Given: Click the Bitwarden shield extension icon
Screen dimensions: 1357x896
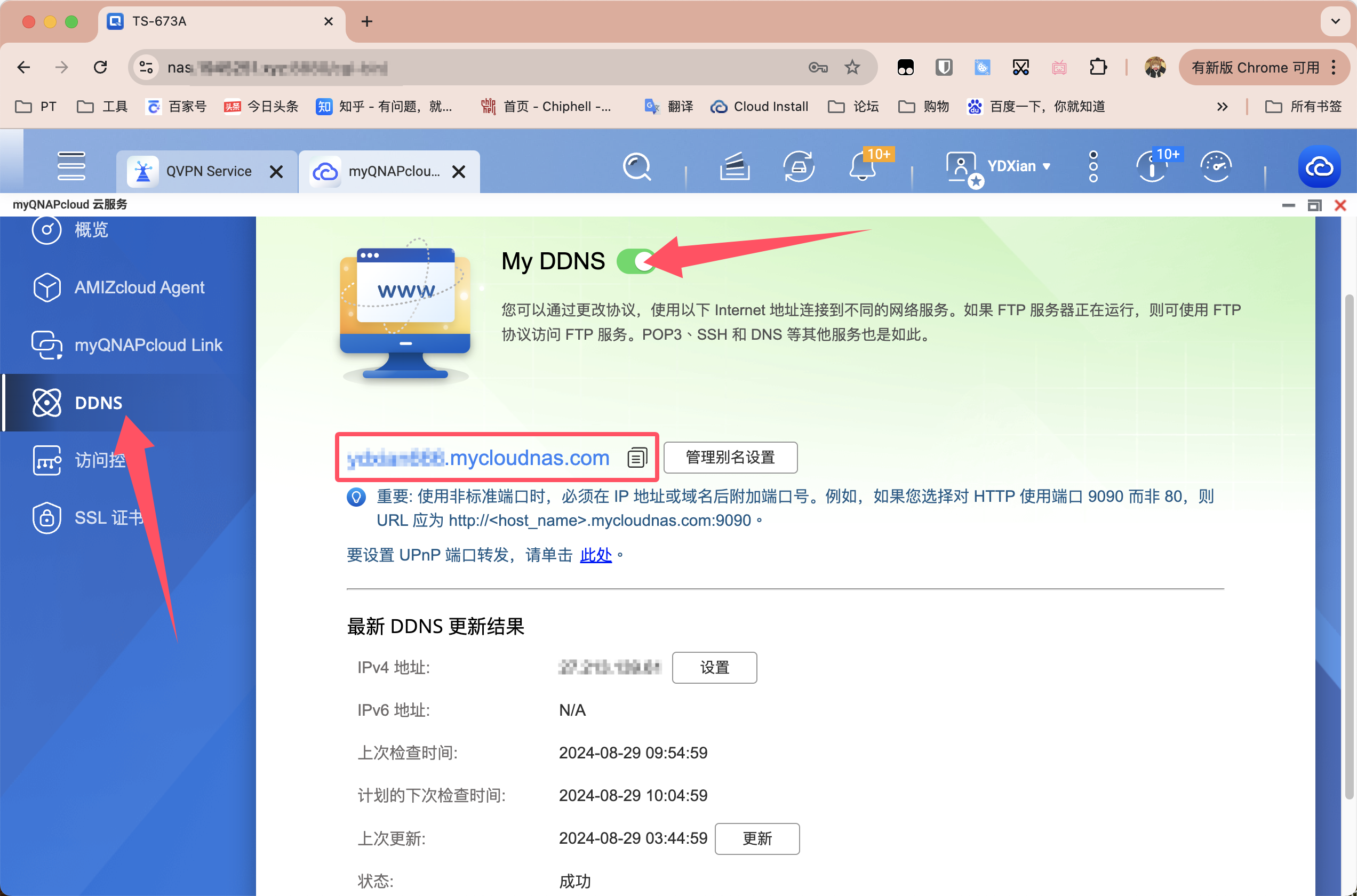Looking at the screenshot, I should click(x=944, y=67).
